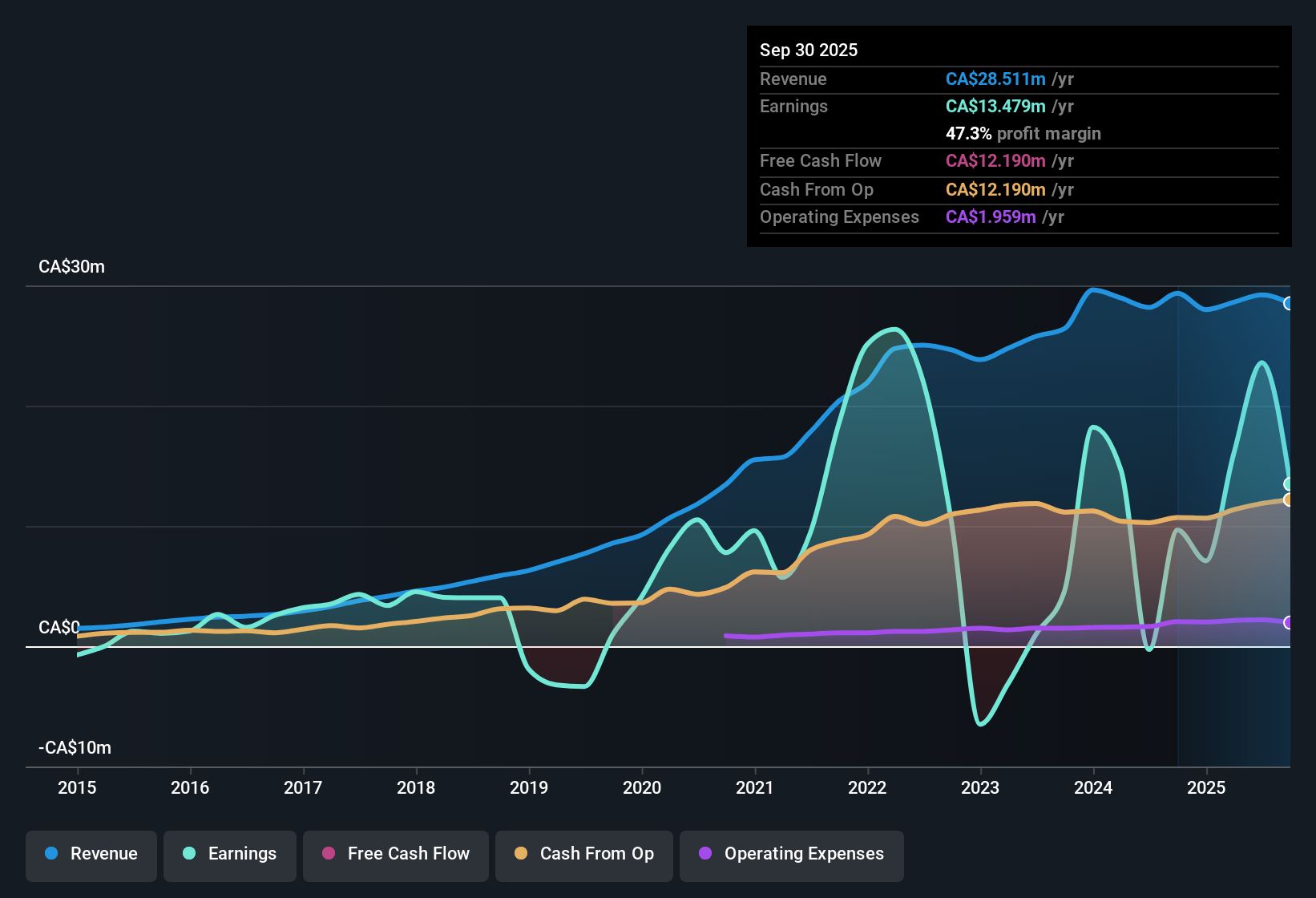
Task: Click the 47.3% profit margin text
Action: coord(1023,134)
